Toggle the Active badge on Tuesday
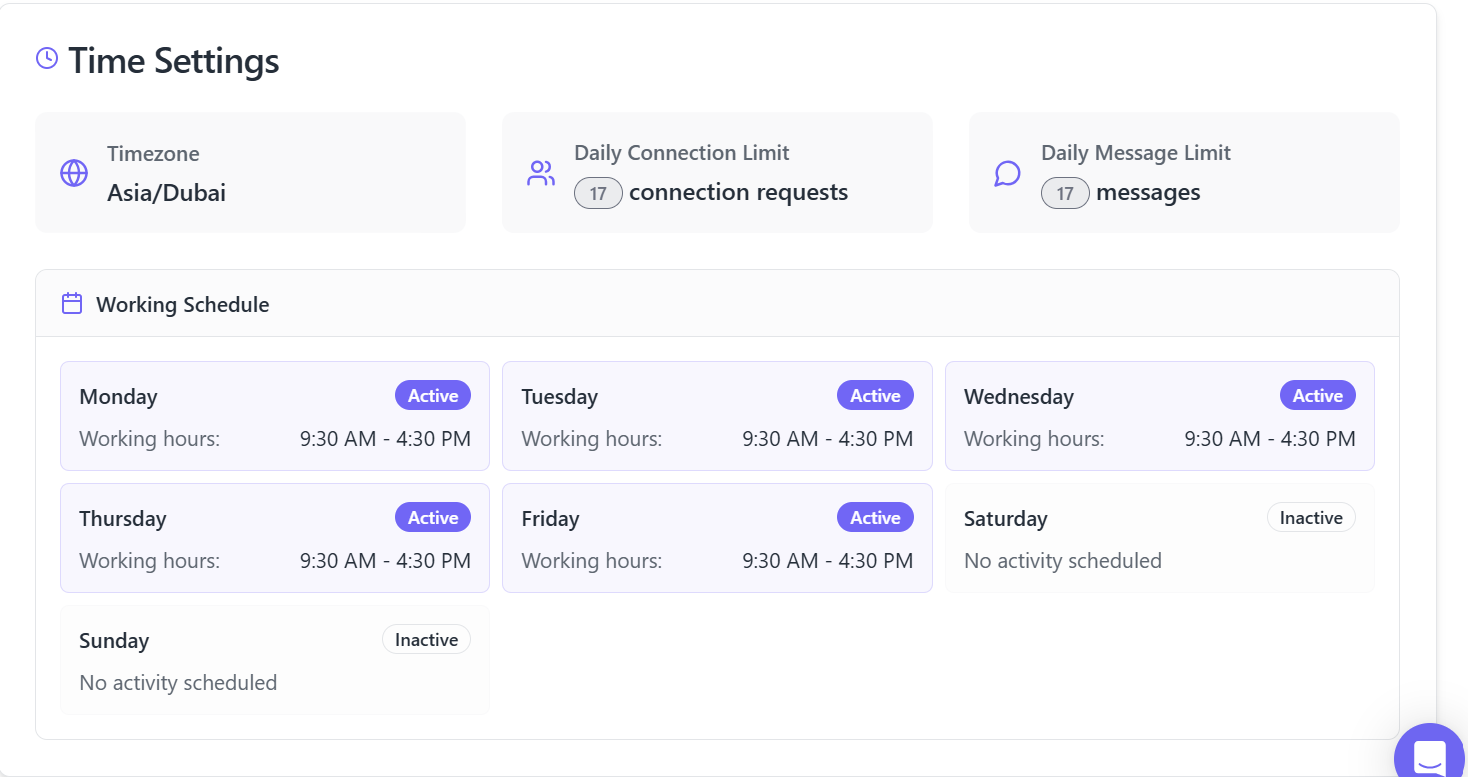This screenshot has height=777, width=1468. click(x=875, y=396)
